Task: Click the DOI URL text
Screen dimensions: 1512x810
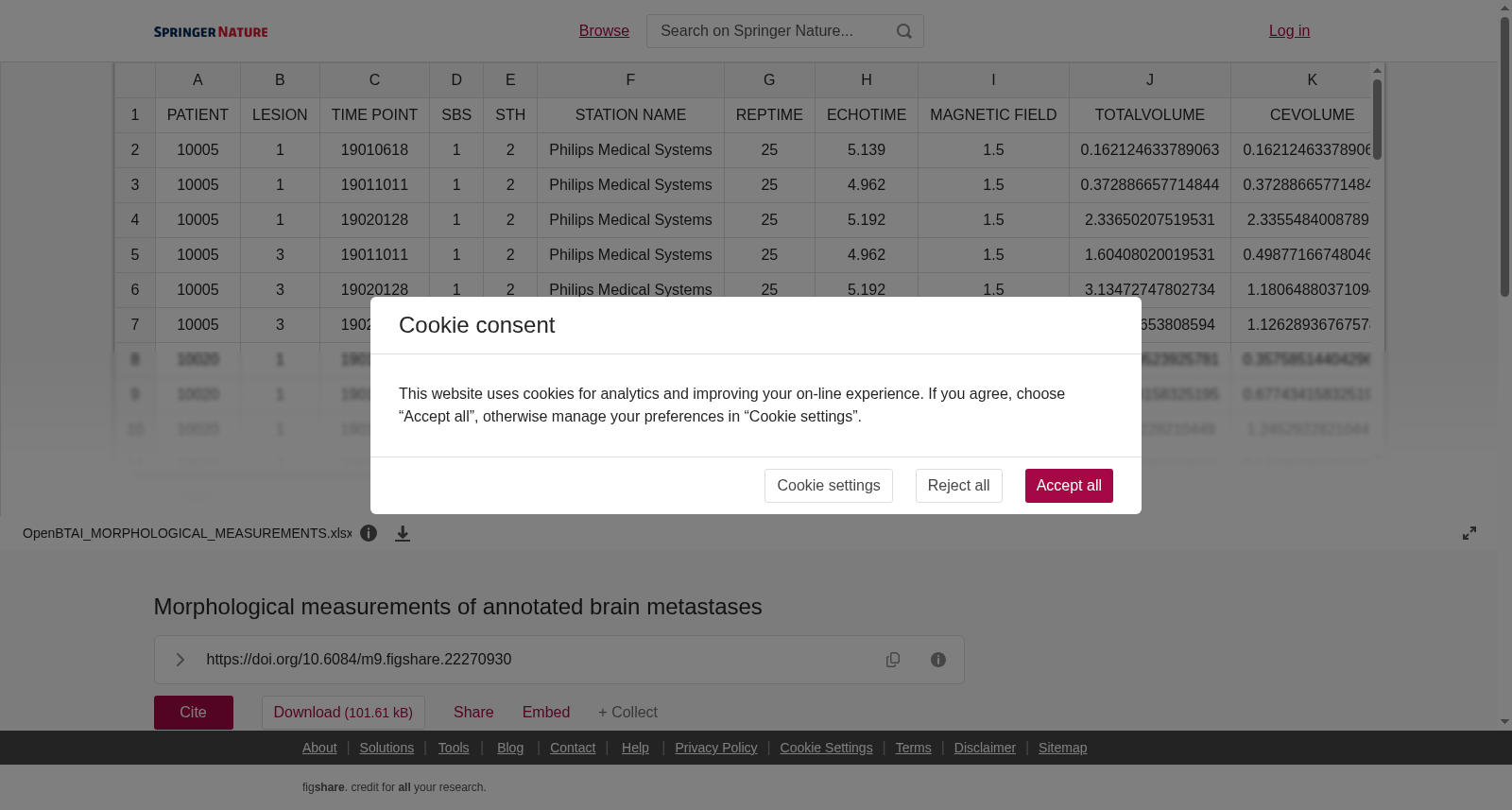Action: (359, 660)
